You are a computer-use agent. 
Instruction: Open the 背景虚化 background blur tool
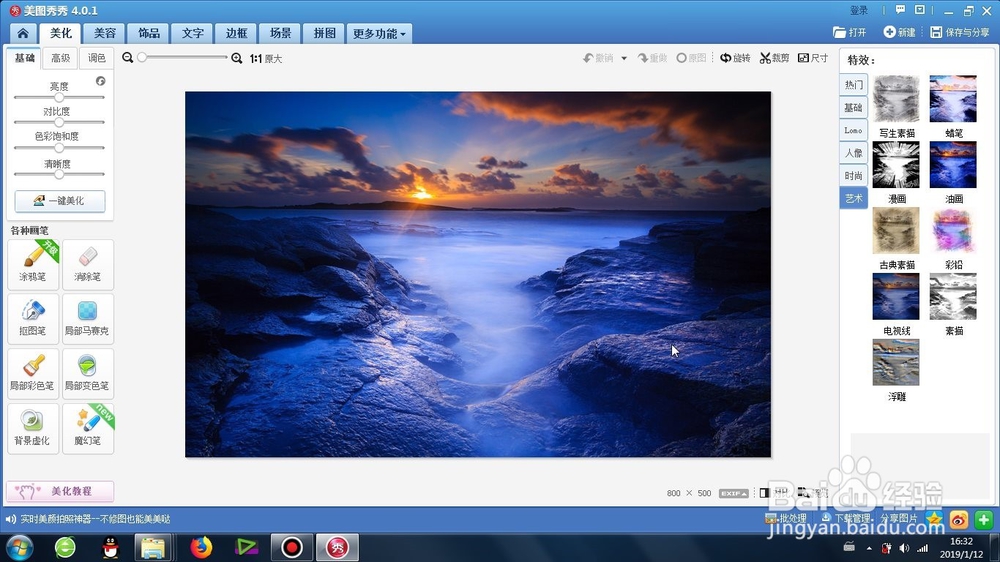33,428
